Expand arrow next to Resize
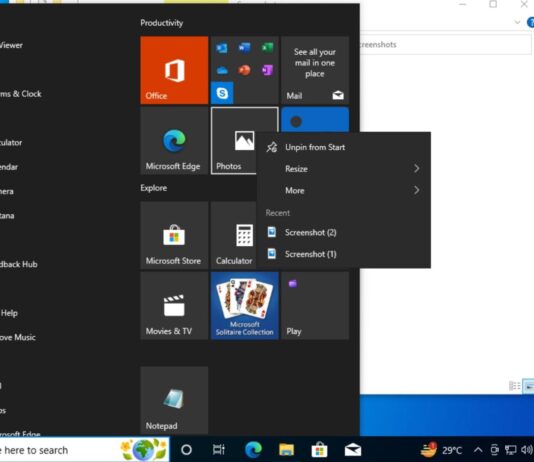534x462 pixels. [417, 169]
